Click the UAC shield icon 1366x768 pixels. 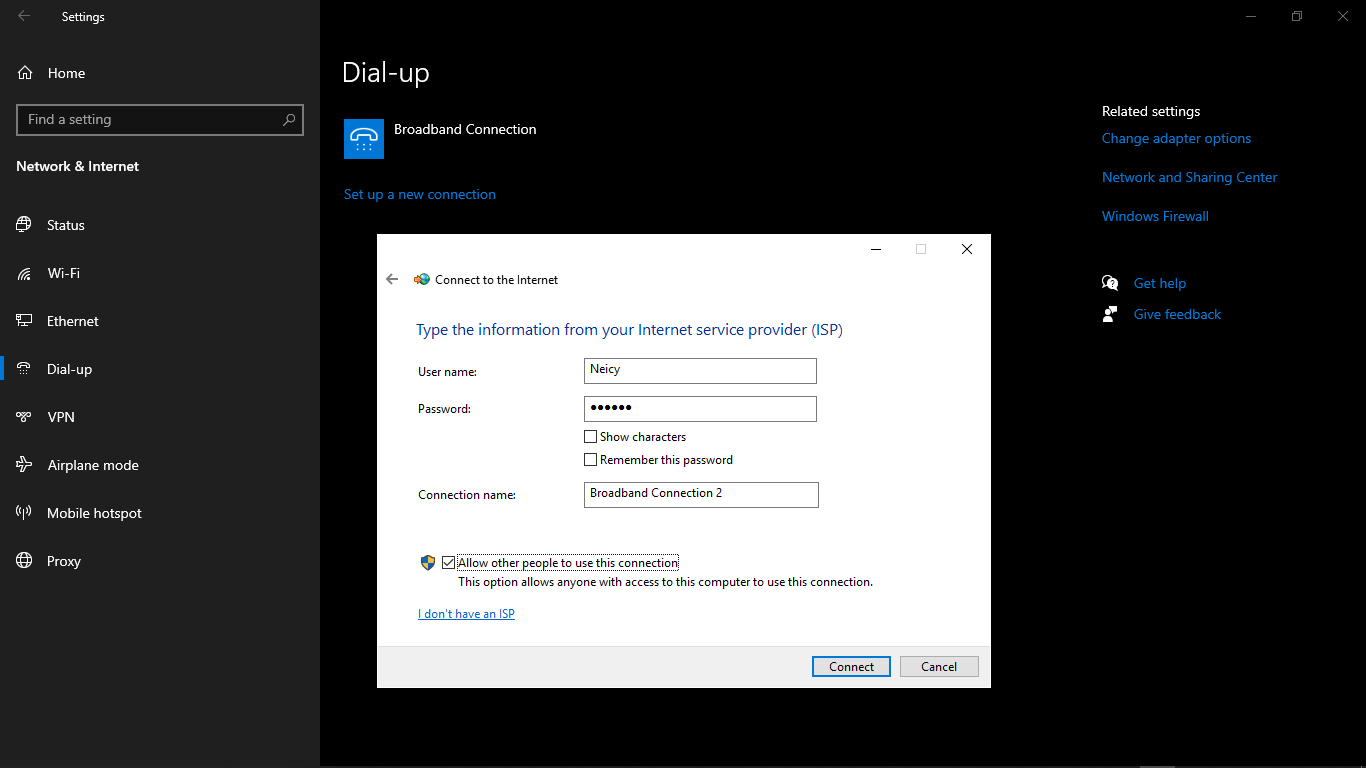(x=428, y=563)
